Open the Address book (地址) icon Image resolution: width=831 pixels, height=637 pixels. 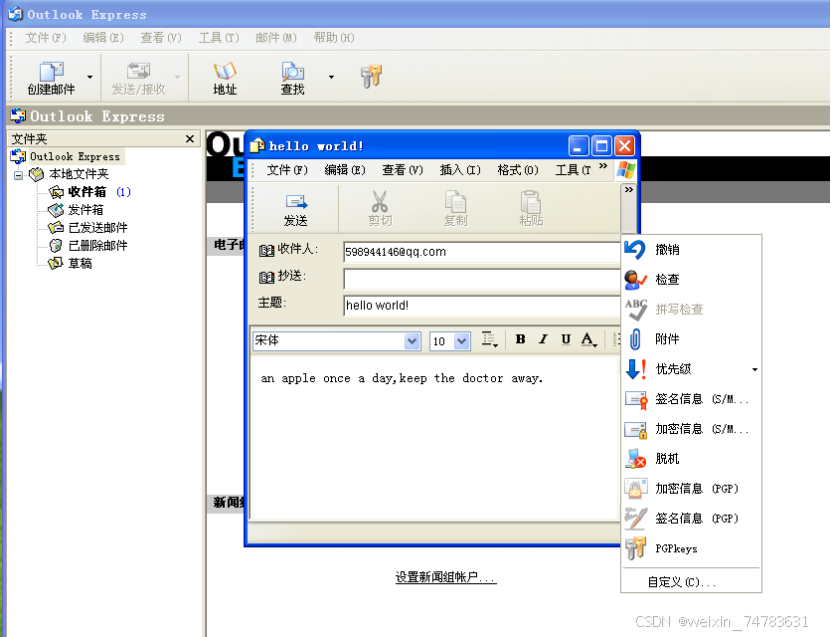[x=225, y=77]
